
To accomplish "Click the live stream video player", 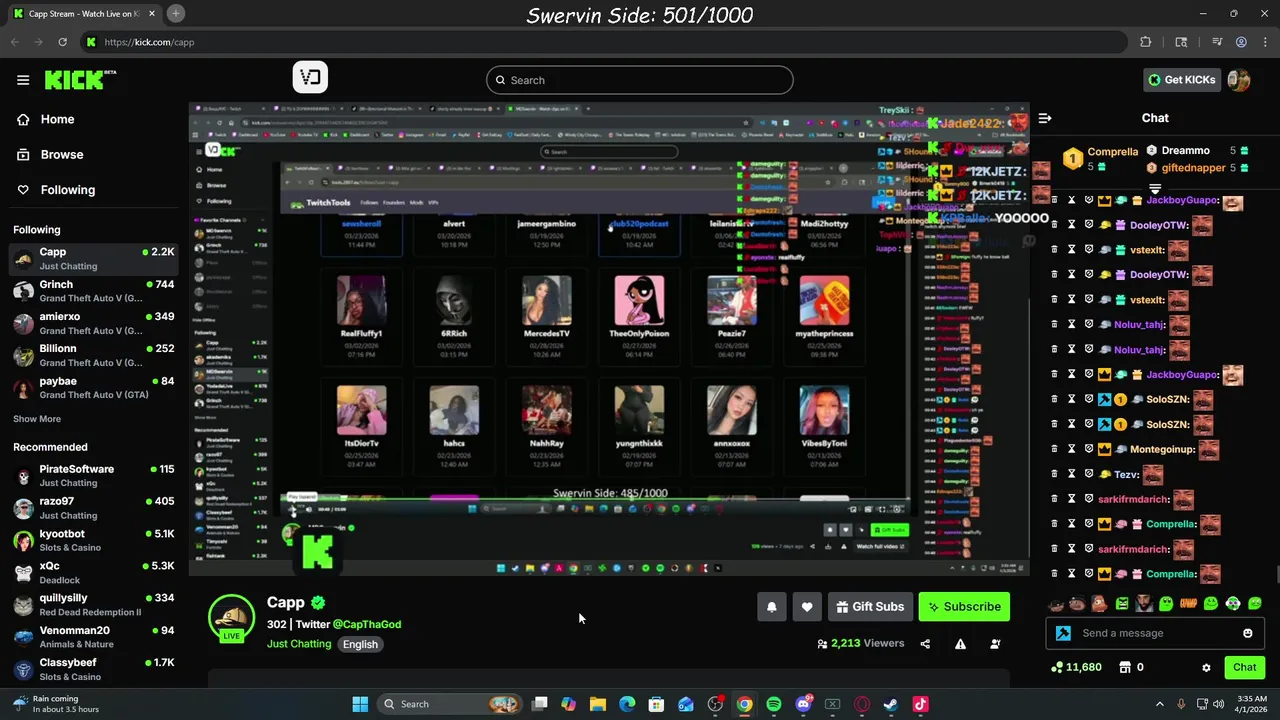I will (609, 338).
